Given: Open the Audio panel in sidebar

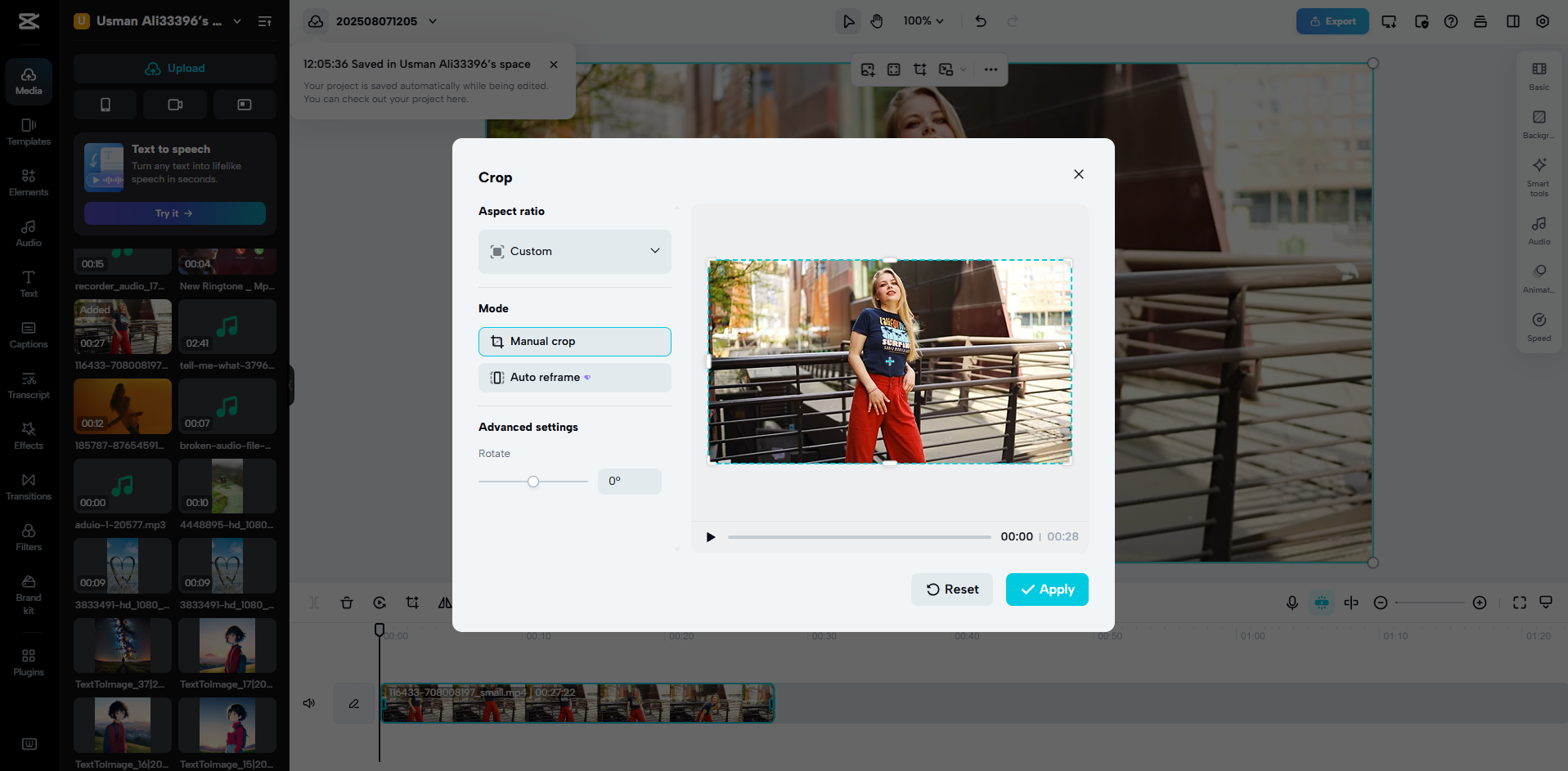Looking at the screenshot, I should point(29,231).
